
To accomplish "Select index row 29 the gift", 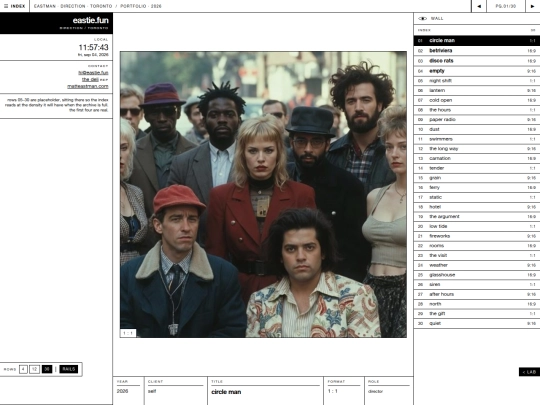I will point(477,313).
